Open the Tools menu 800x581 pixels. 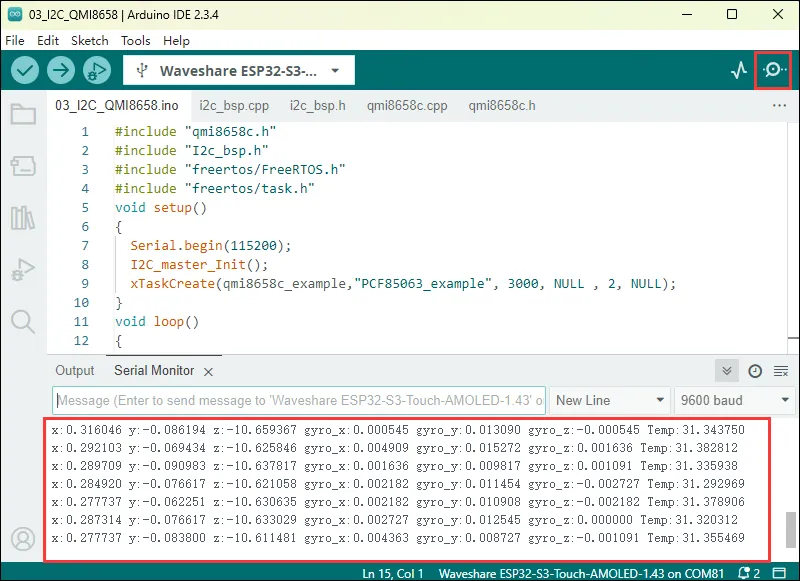(x=135, y=41)
